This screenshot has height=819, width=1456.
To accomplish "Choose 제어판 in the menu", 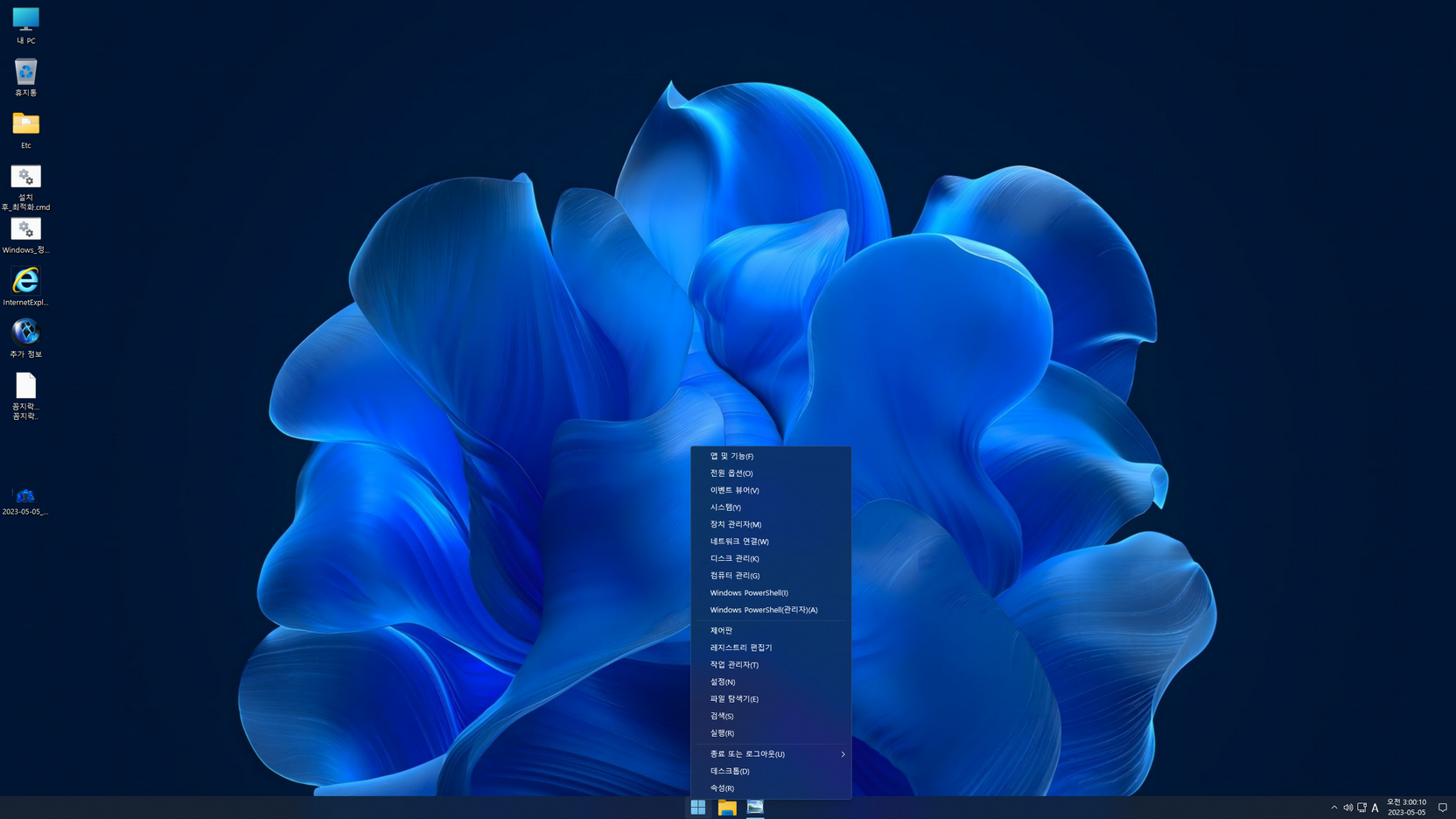I will [x=771, y=631].
